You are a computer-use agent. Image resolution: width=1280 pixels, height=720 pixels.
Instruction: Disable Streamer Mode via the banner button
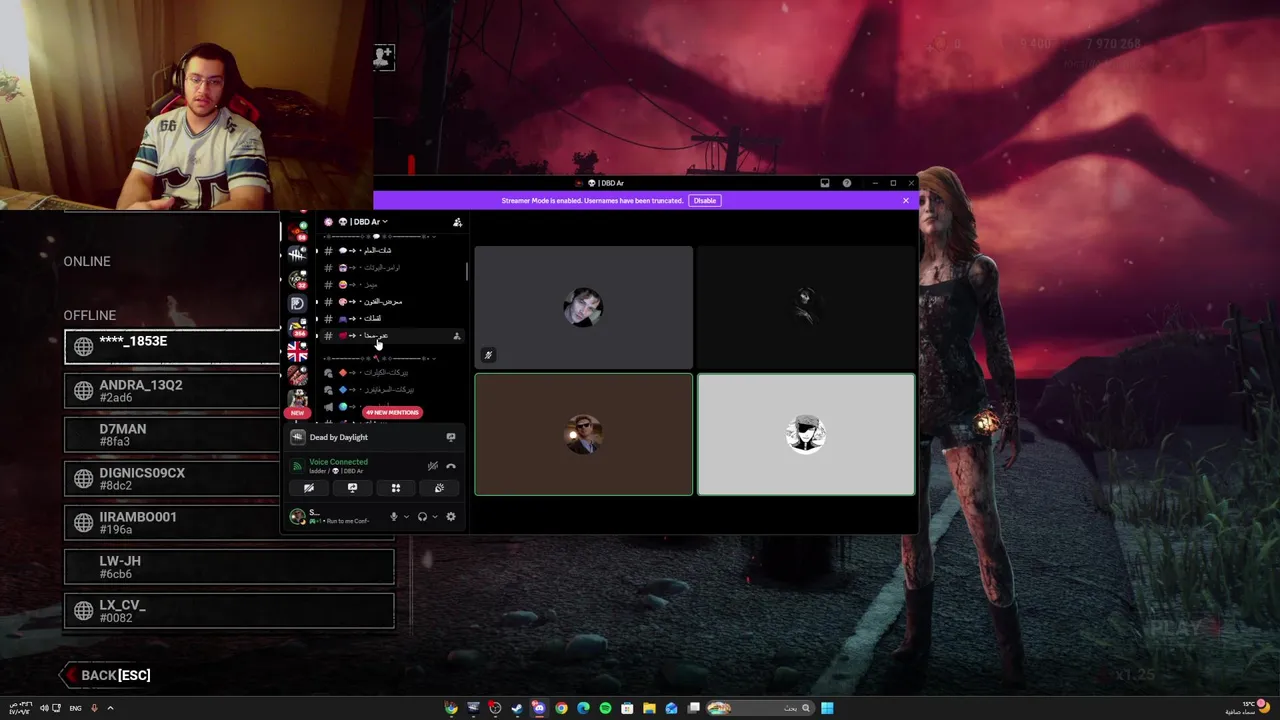[x=704, y=200]
